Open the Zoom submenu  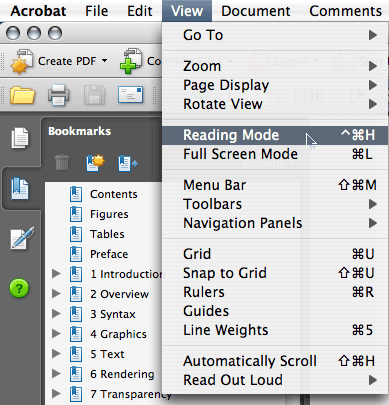click(275, 66)
